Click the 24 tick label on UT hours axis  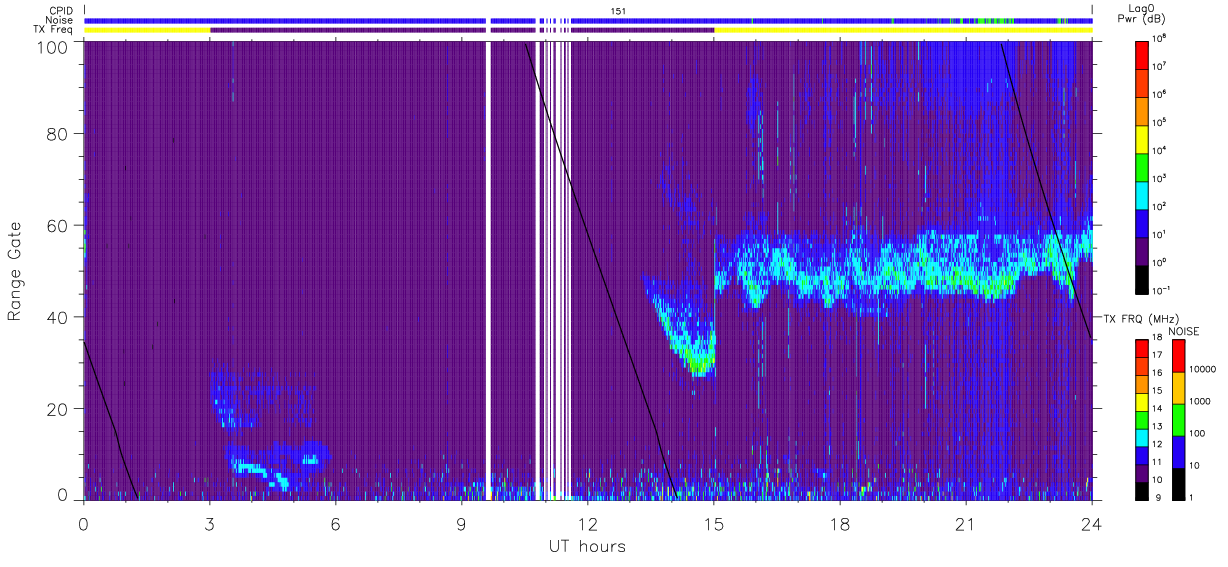(1091, 524)
